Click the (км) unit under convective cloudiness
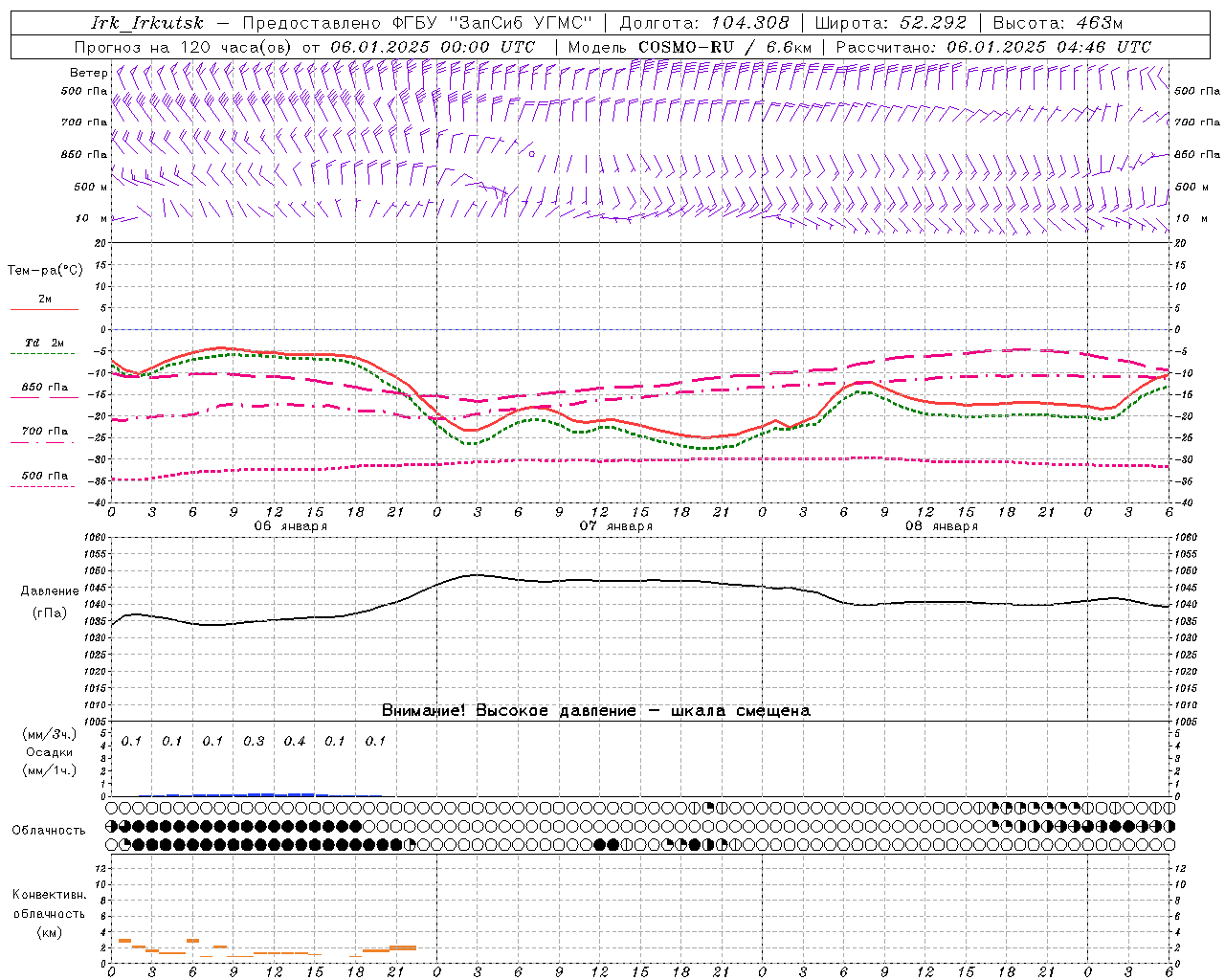This screenshot has height=980, width=1225. click(50, 932)
